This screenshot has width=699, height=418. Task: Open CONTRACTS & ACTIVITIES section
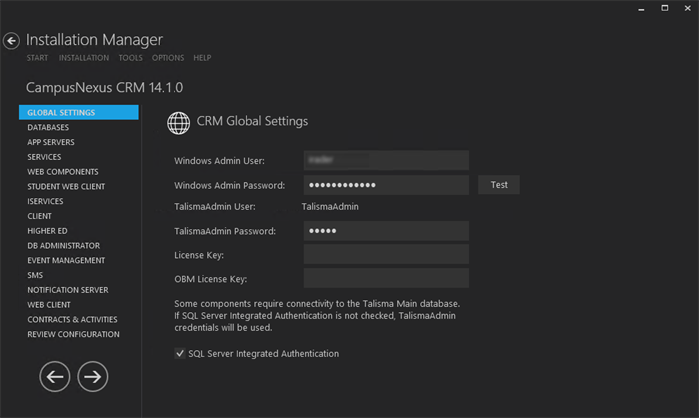[x=72, y=320]
